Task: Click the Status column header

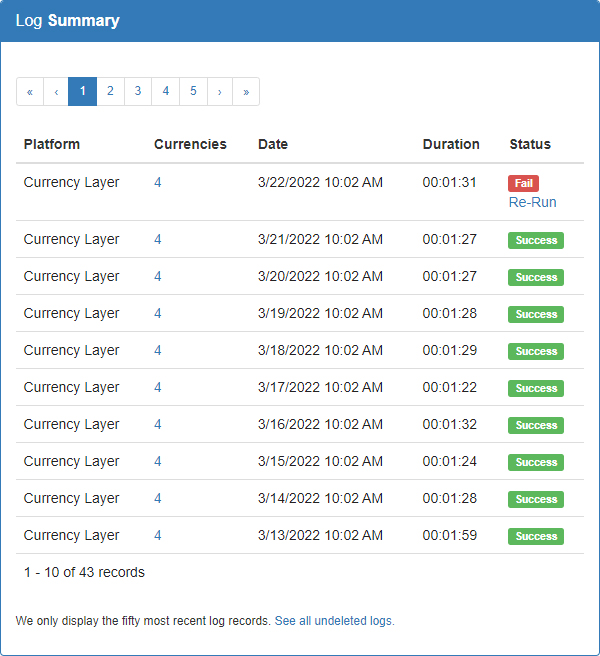Action: pos(530,144)
